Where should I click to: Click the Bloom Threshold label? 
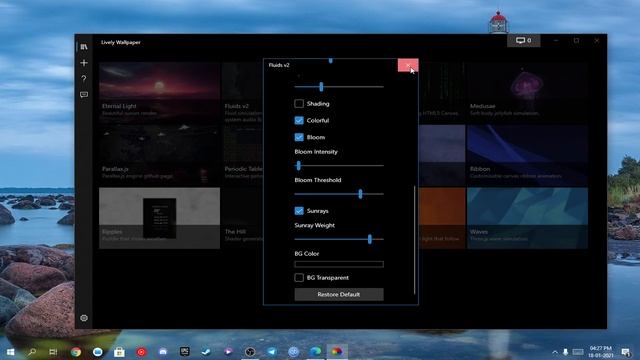(x=318, y=180)
